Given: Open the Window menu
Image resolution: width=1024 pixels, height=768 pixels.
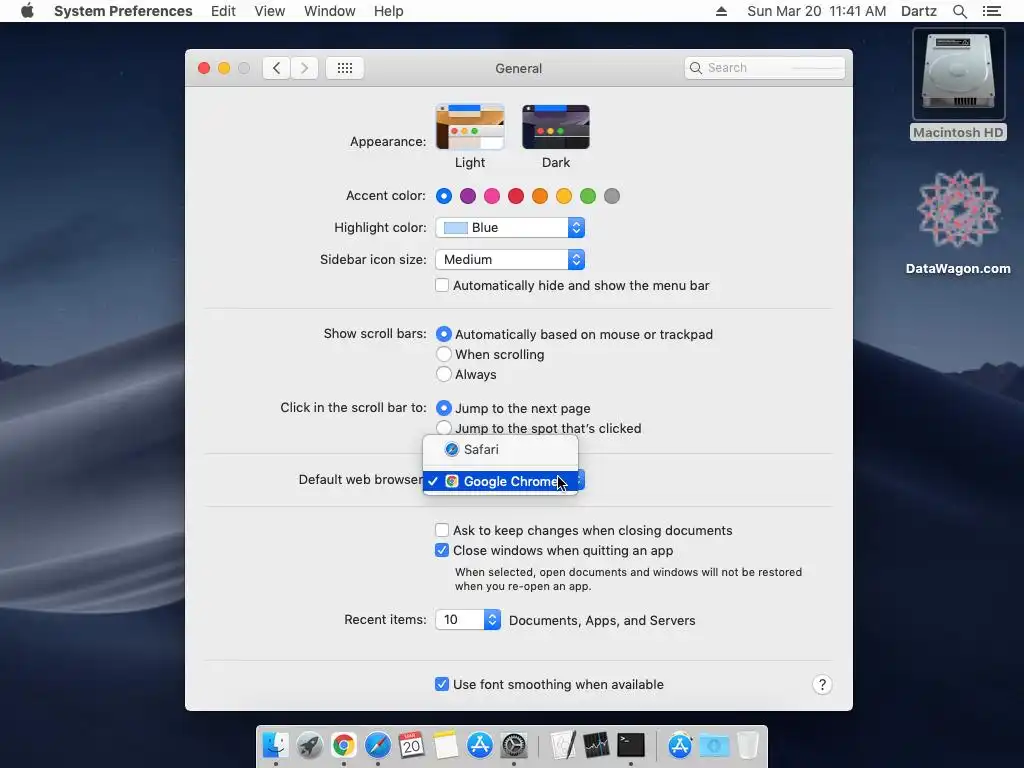Looking at the screenshot, I should click(x=330, y=11).
